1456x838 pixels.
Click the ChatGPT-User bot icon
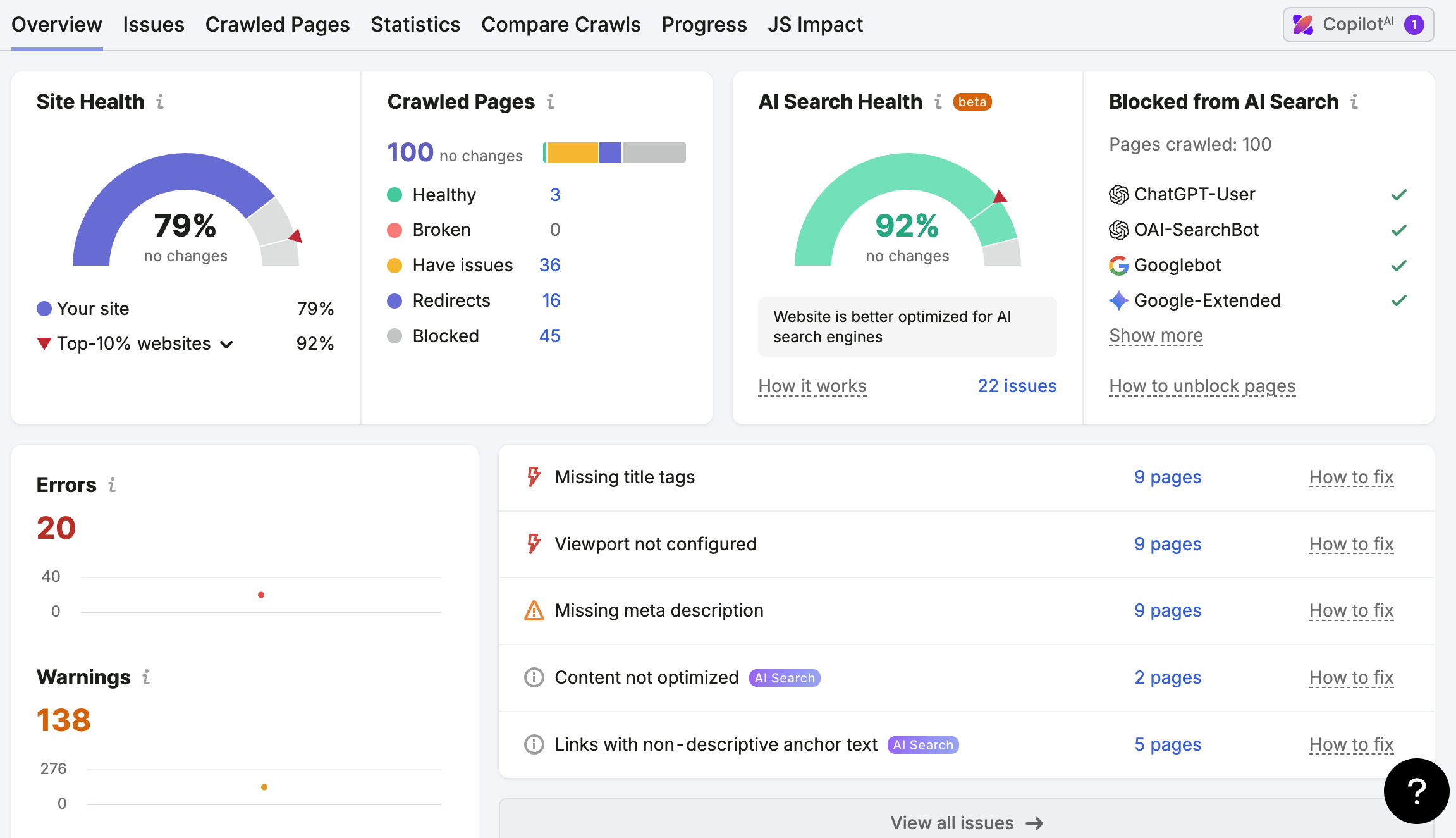(1118, 194)
